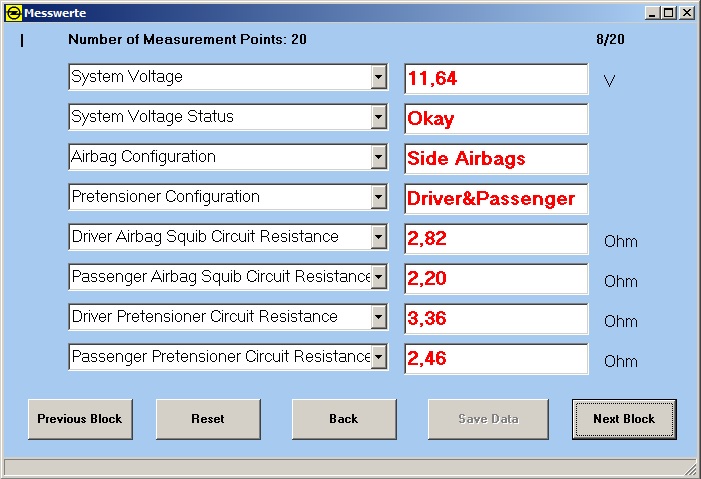The image size is (701, 479).
Task: Click the Side Airbags value field
Action: (x=496, y=159)
